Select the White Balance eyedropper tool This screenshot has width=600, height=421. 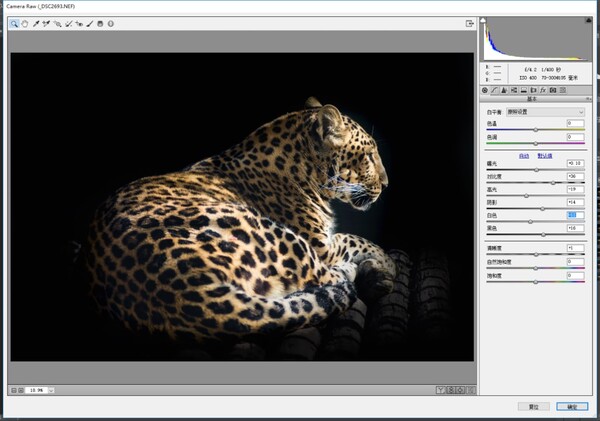pyautogui.click(x=36, y=24)
